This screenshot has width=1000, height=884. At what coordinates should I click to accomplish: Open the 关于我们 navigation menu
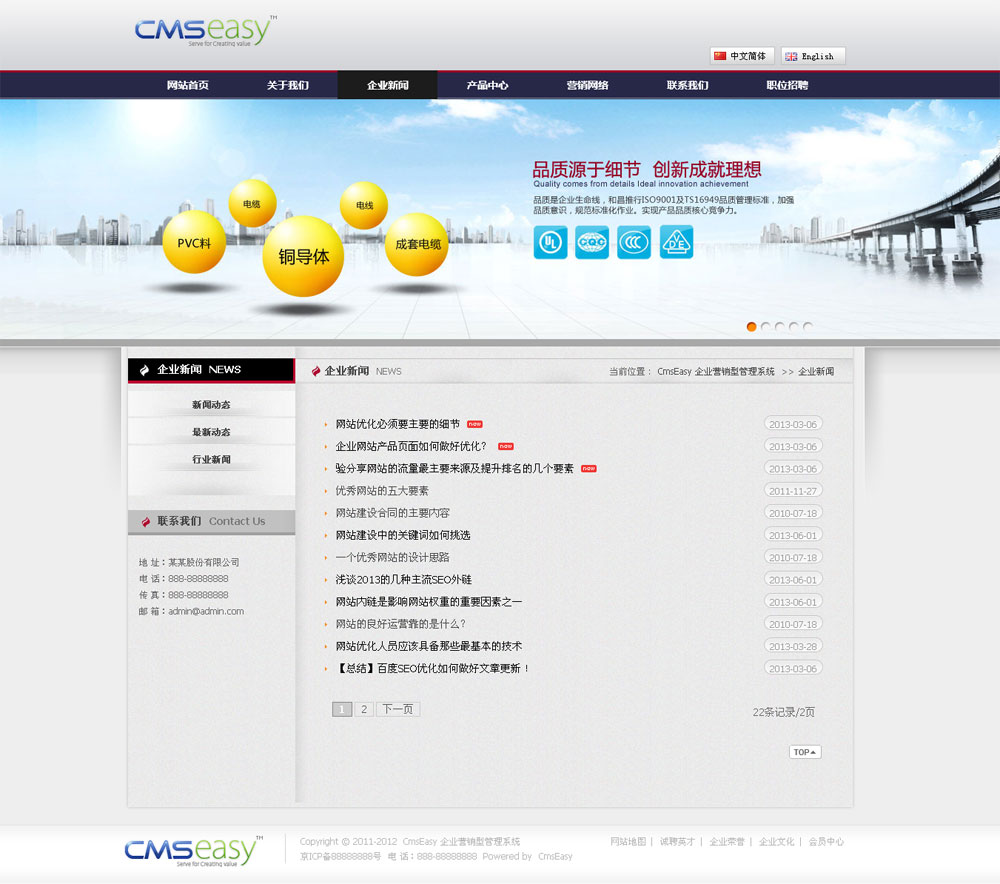pyautogui.click(x=287, y=85)
